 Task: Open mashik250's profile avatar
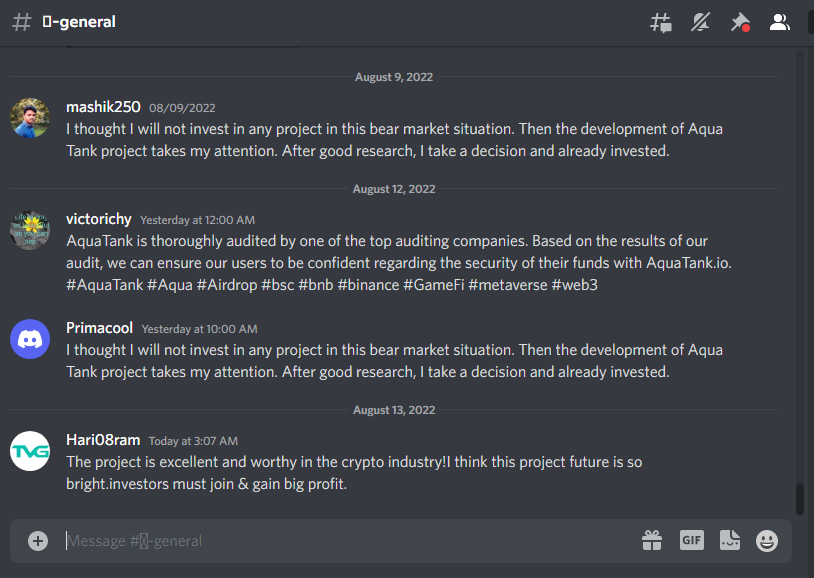30,118
